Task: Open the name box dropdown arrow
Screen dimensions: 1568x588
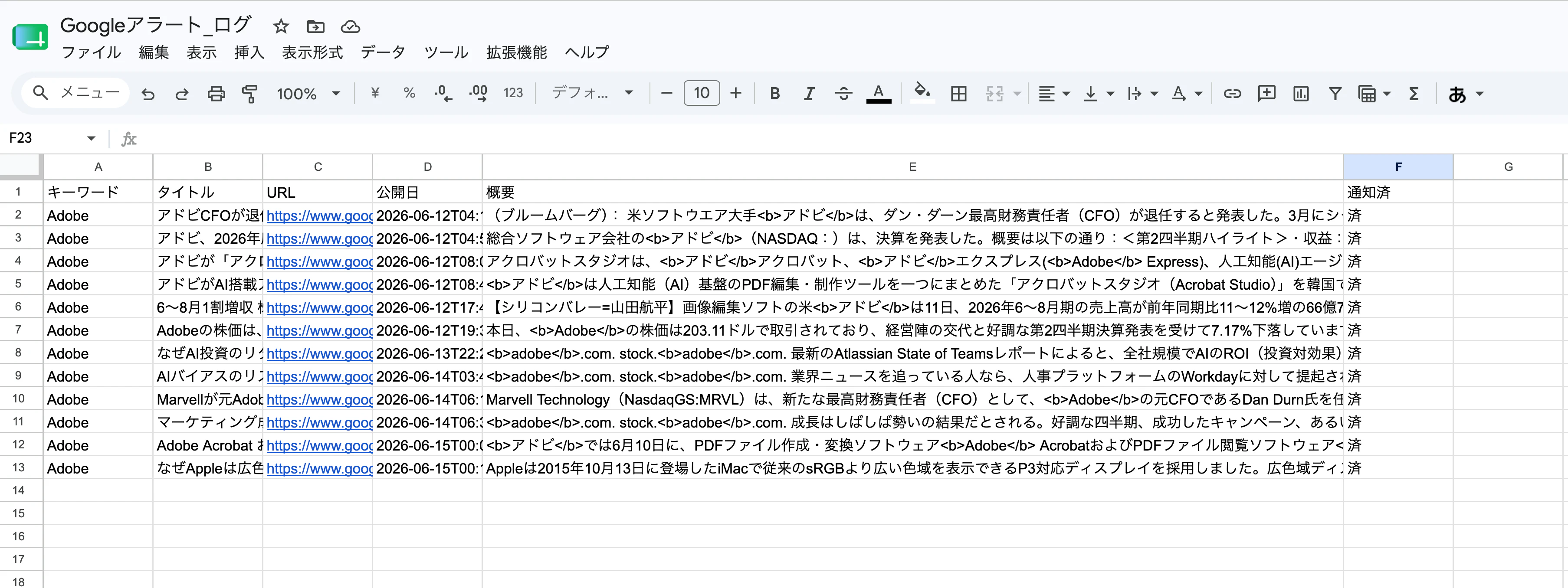Action: click(91, 138)
